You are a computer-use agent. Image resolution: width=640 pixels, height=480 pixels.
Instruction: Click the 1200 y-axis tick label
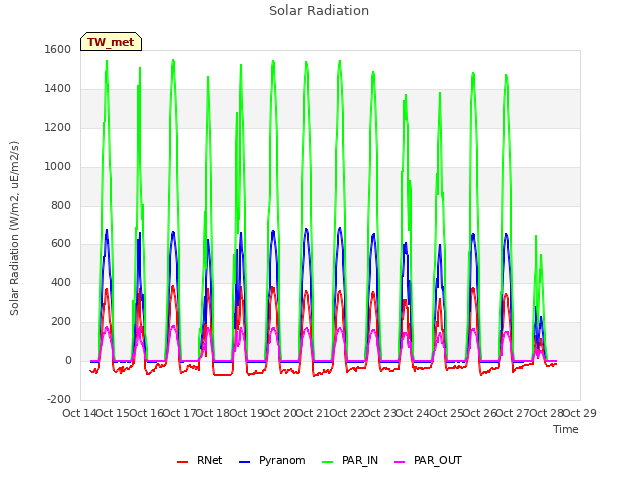[58, 127]
